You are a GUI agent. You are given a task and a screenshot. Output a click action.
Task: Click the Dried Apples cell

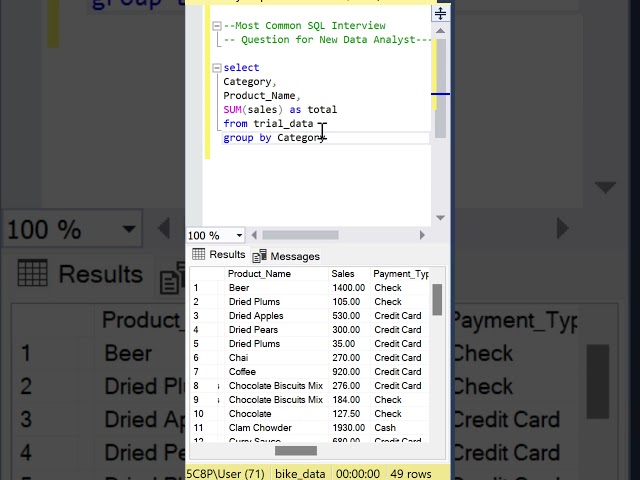[256, 316]
